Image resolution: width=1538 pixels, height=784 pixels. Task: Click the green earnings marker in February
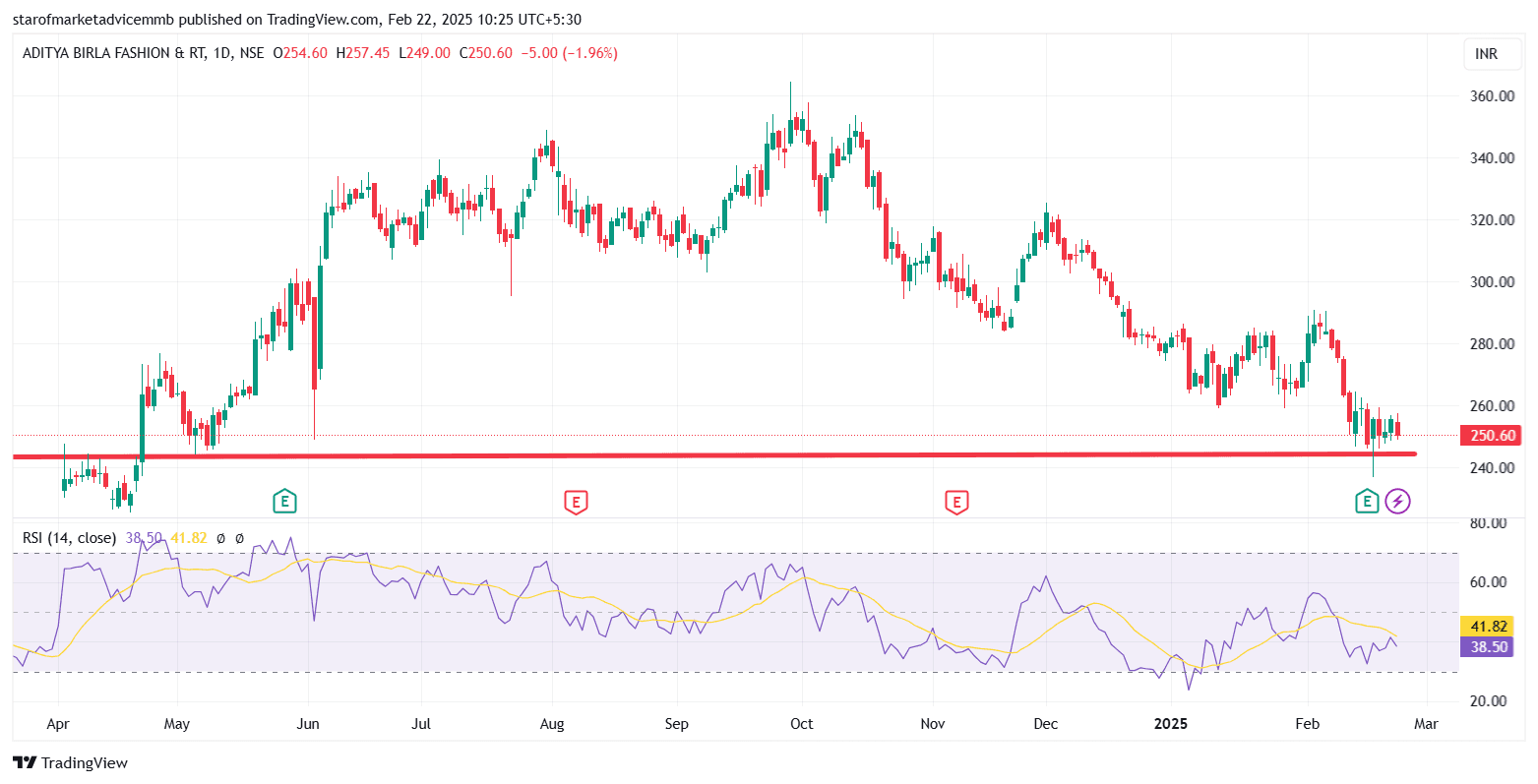click(1367, 502)
